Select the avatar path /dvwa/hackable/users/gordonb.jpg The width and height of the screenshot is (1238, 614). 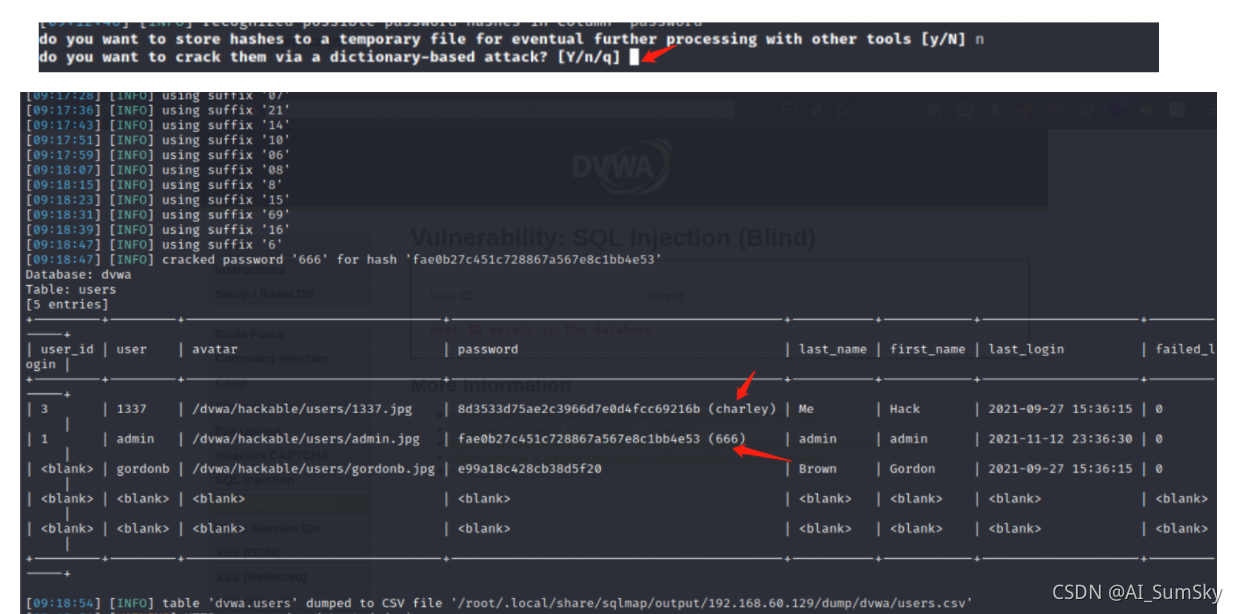(x=314, y=469)
